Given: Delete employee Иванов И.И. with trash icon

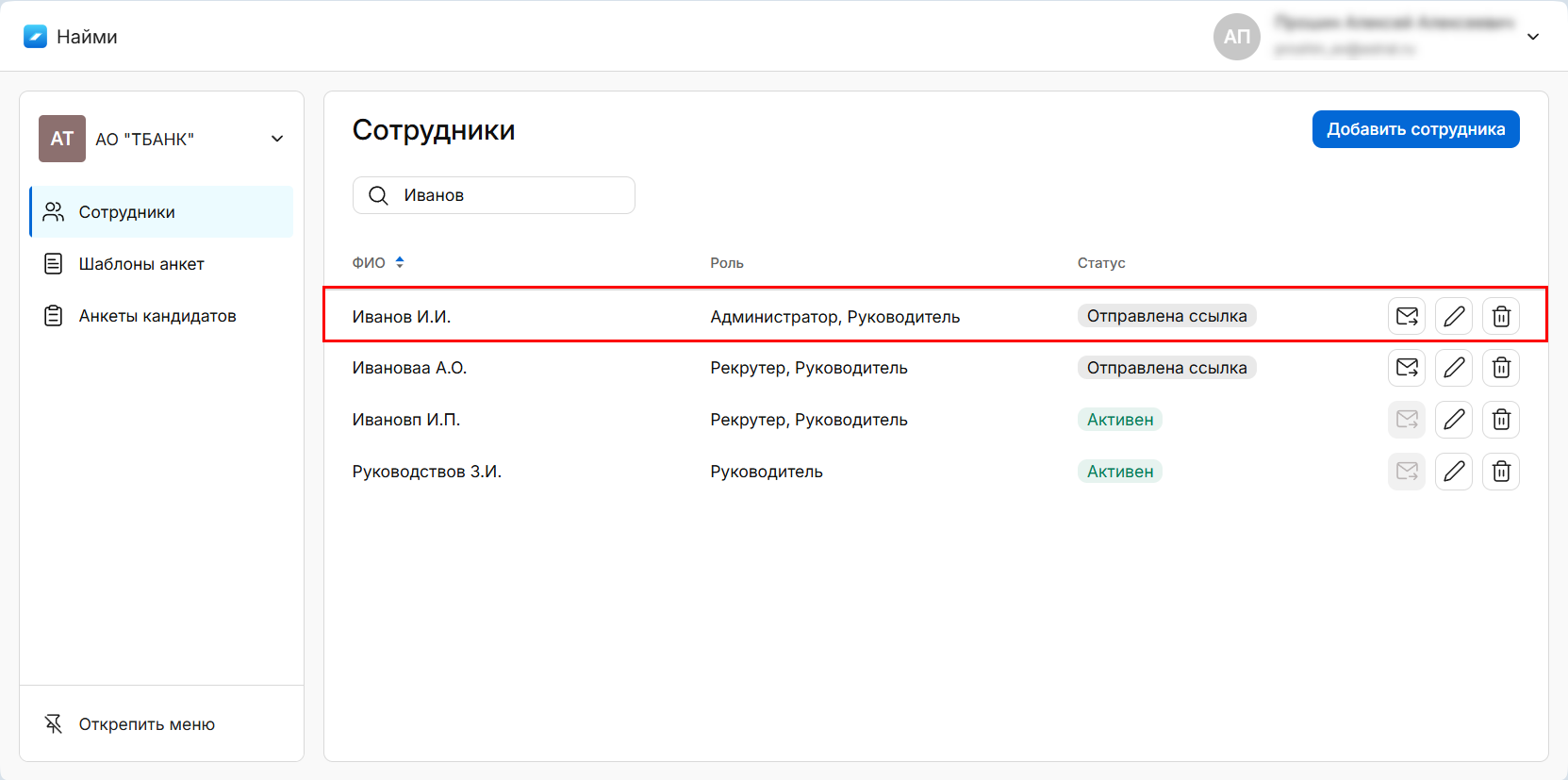Looking at the screenshot, I should [x=1500, y=316].
